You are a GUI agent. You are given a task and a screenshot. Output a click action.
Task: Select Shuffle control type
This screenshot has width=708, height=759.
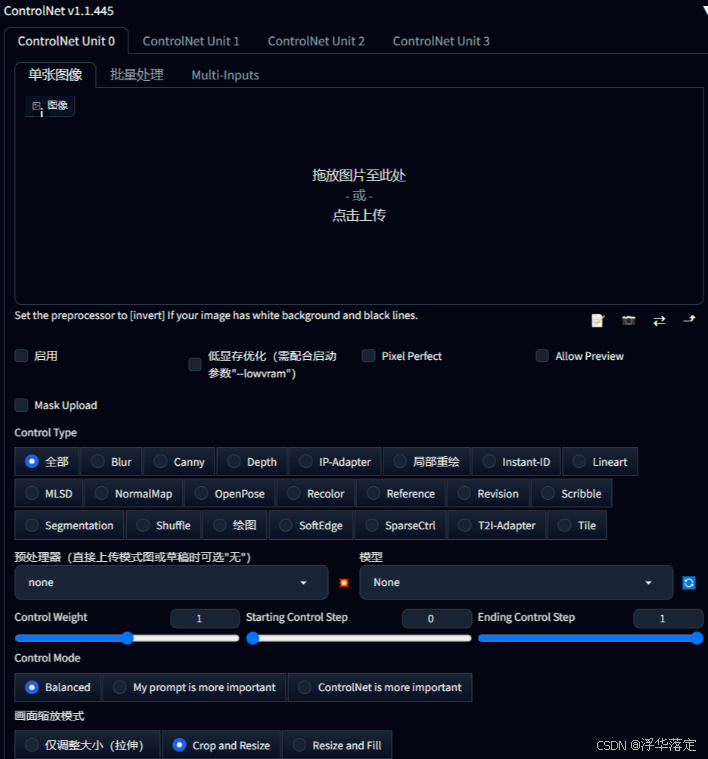(163, 525)
